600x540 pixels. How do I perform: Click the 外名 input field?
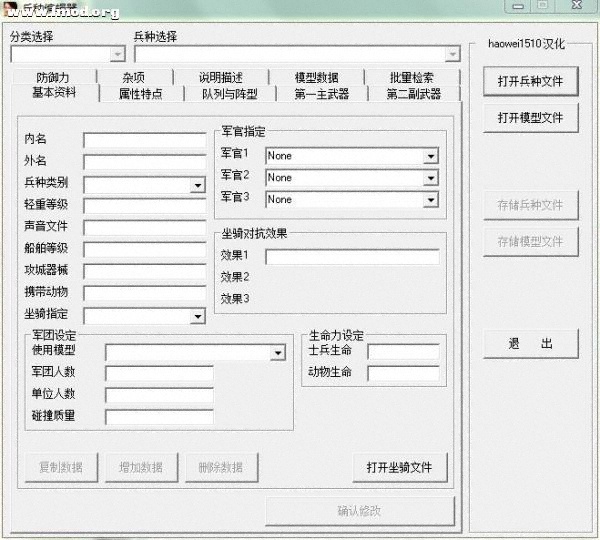click(x=145, y=162)
